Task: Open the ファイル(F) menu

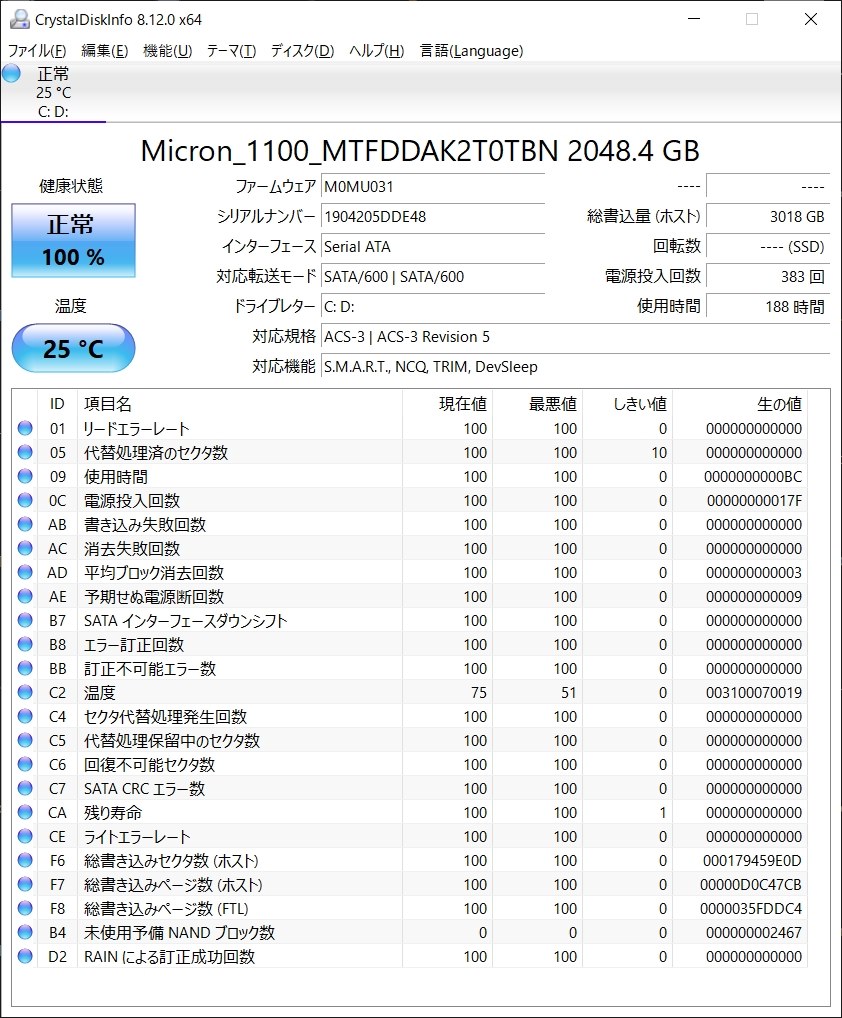Action: [x=37, y=51]
